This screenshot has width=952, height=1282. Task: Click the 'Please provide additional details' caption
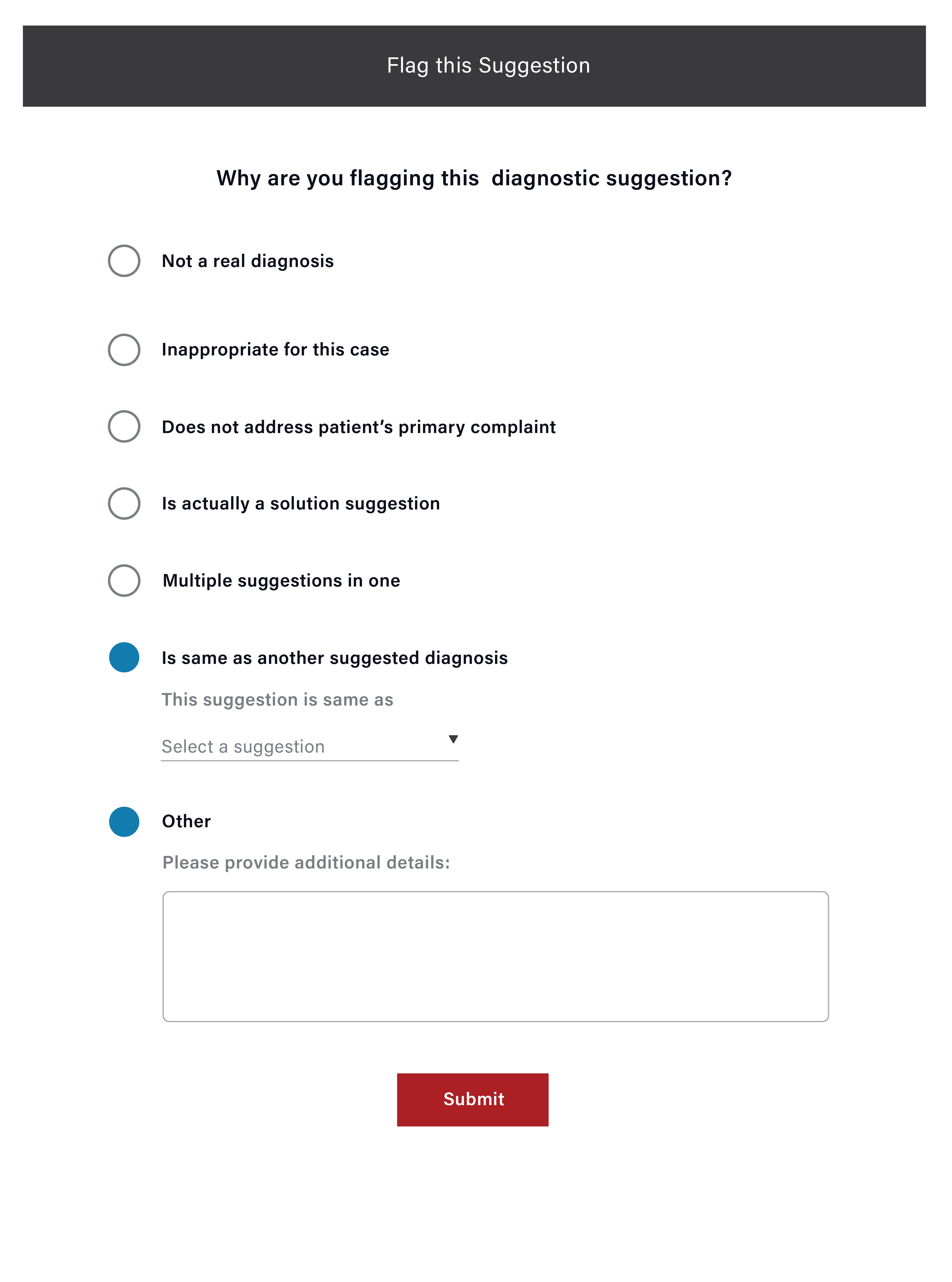click(x=306, y=862)
